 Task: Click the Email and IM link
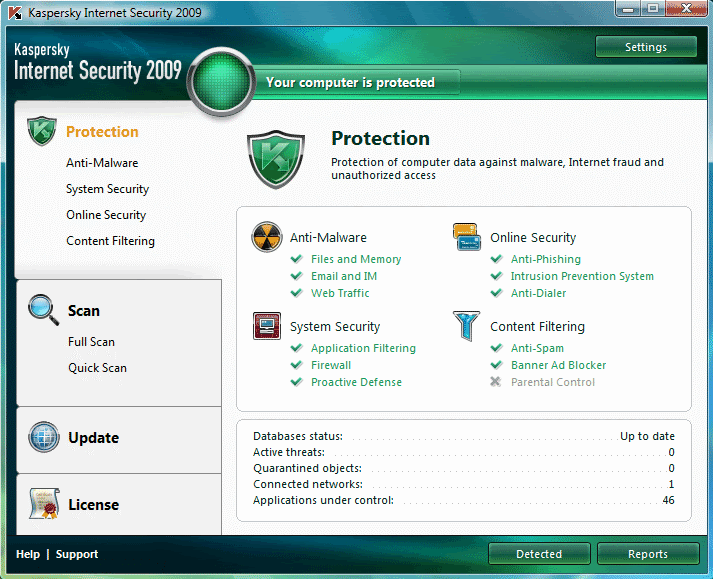click(x=344, y=276)
